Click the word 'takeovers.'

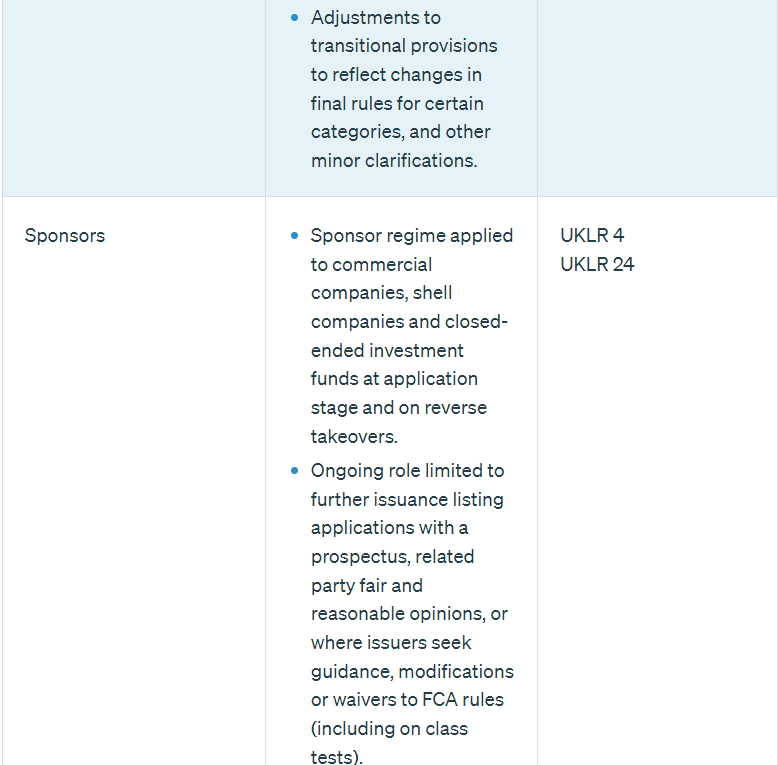point(354,437)
